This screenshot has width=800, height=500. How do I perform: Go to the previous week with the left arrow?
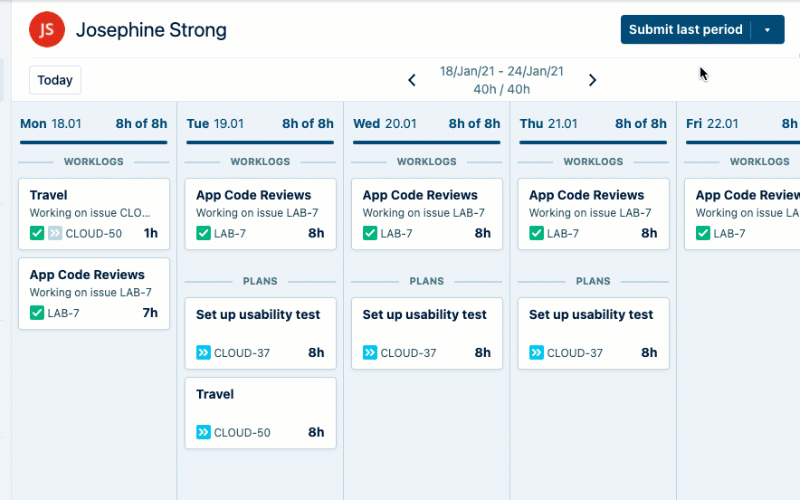click(x=412, y=80)
